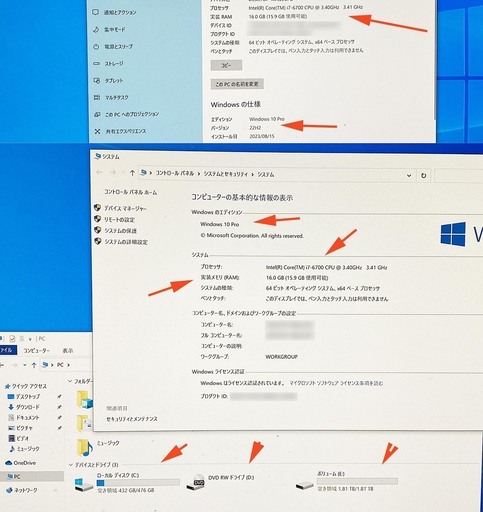Viewport: 483px width, 512px height.
Task: Select the ミュージック folder in PC view
Action: 98,447
